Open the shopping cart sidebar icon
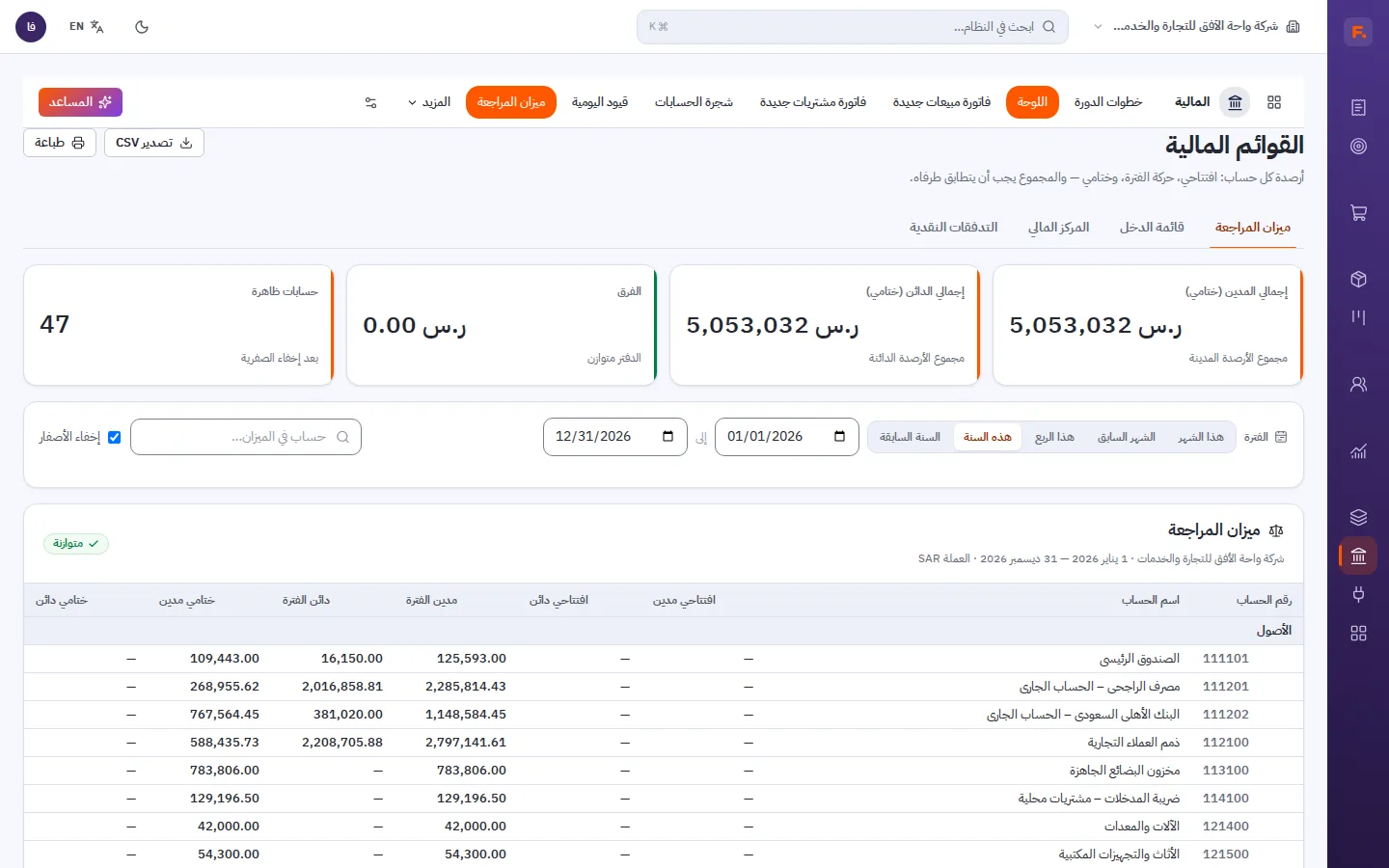Screen dimensions: 1389x868 click(x=1358, y=213)
